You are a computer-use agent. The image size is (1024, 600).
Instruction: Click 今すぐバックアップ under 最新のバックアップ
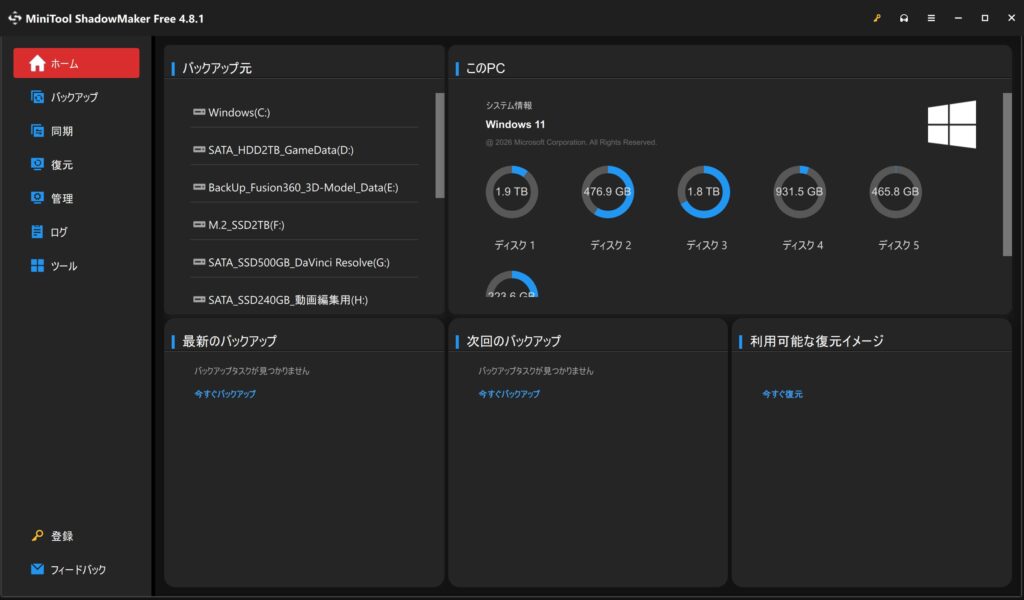225,394
